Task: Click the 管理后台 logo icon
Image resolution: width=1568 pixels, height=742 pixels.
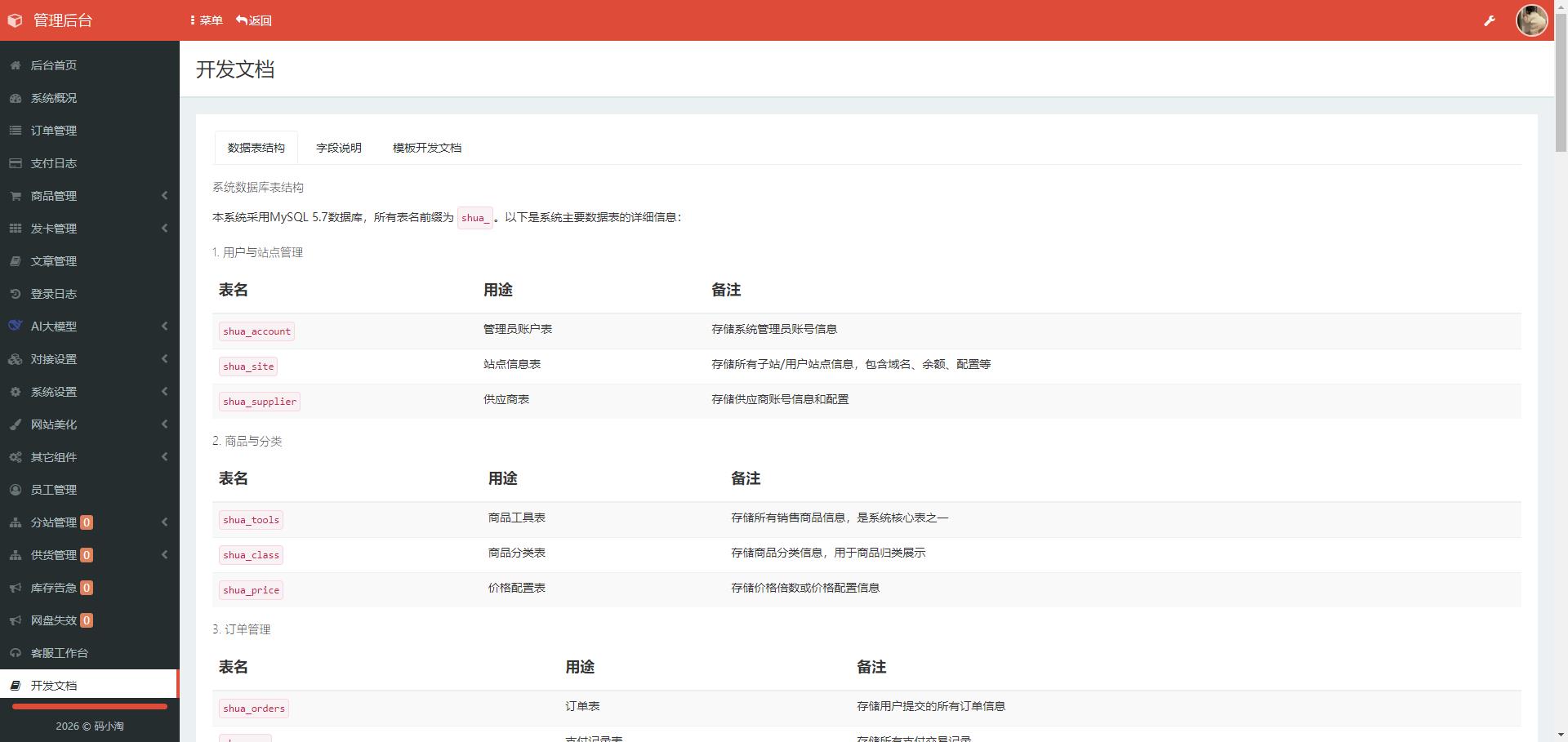Action: click(x=15, y=20)
